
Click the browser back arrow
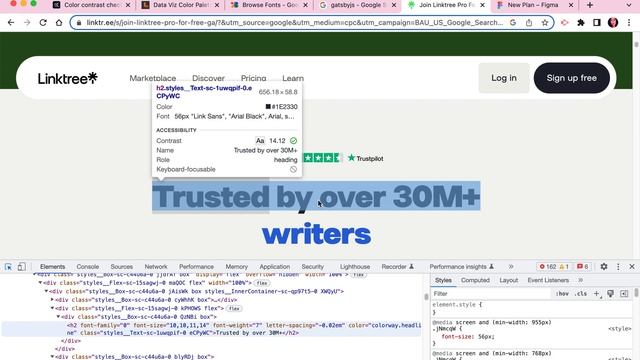point(11,22)
